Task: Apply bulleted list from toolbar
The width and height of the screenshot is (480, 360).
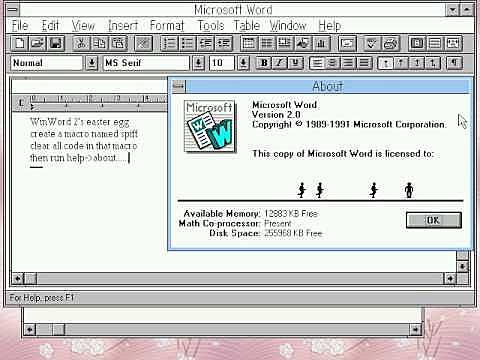Action: pos(187,43)
